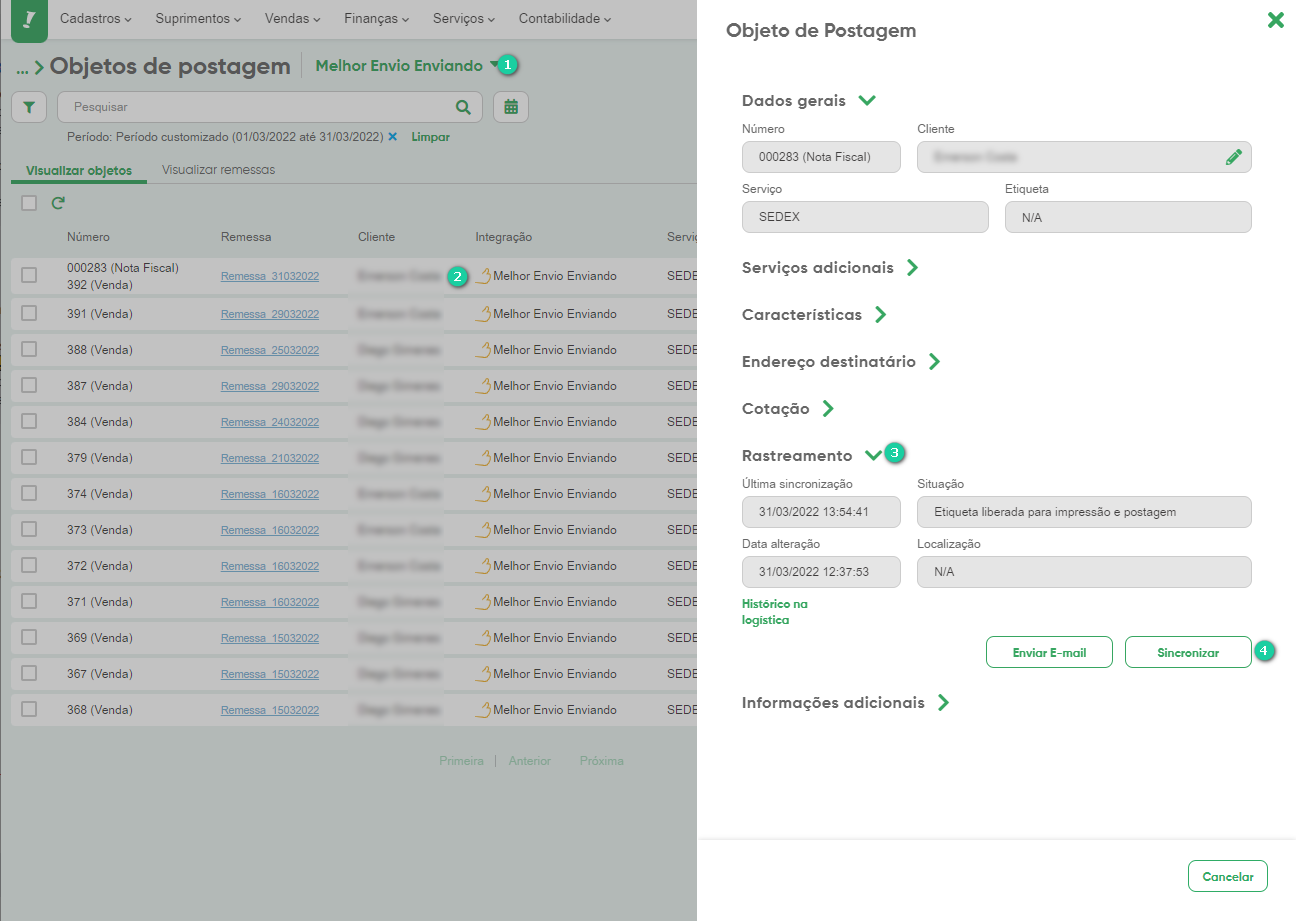Check the row 000283 (Nota Fiscal) checkbox
This screenshot has width=1296, height=921.
click(x=29, y=276)
